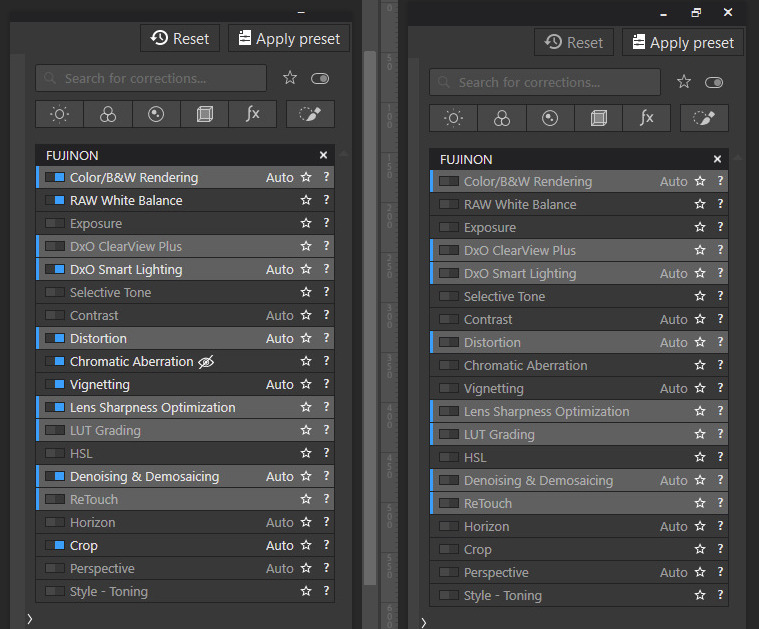The height and width of the screenshot is (629, 759).
Task: Select the Light corrections icon in left panel
Action: [x=59, y=115]
